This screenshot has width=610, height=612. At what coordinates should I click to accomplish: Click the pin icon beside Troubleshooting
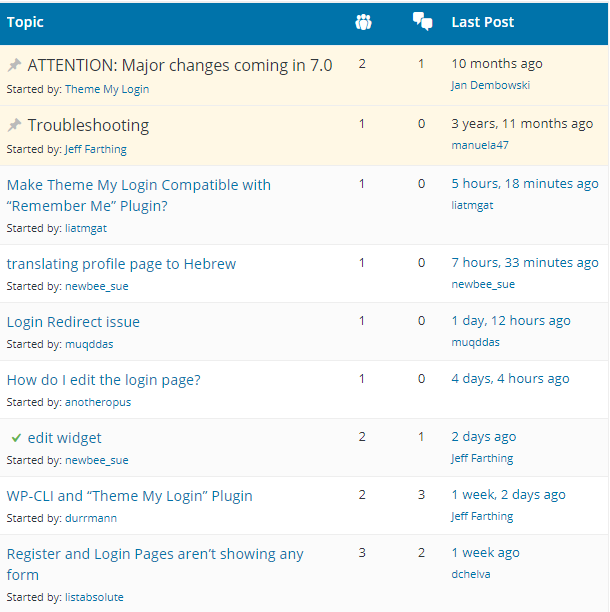pyautogui.click(x=14, y=126)
